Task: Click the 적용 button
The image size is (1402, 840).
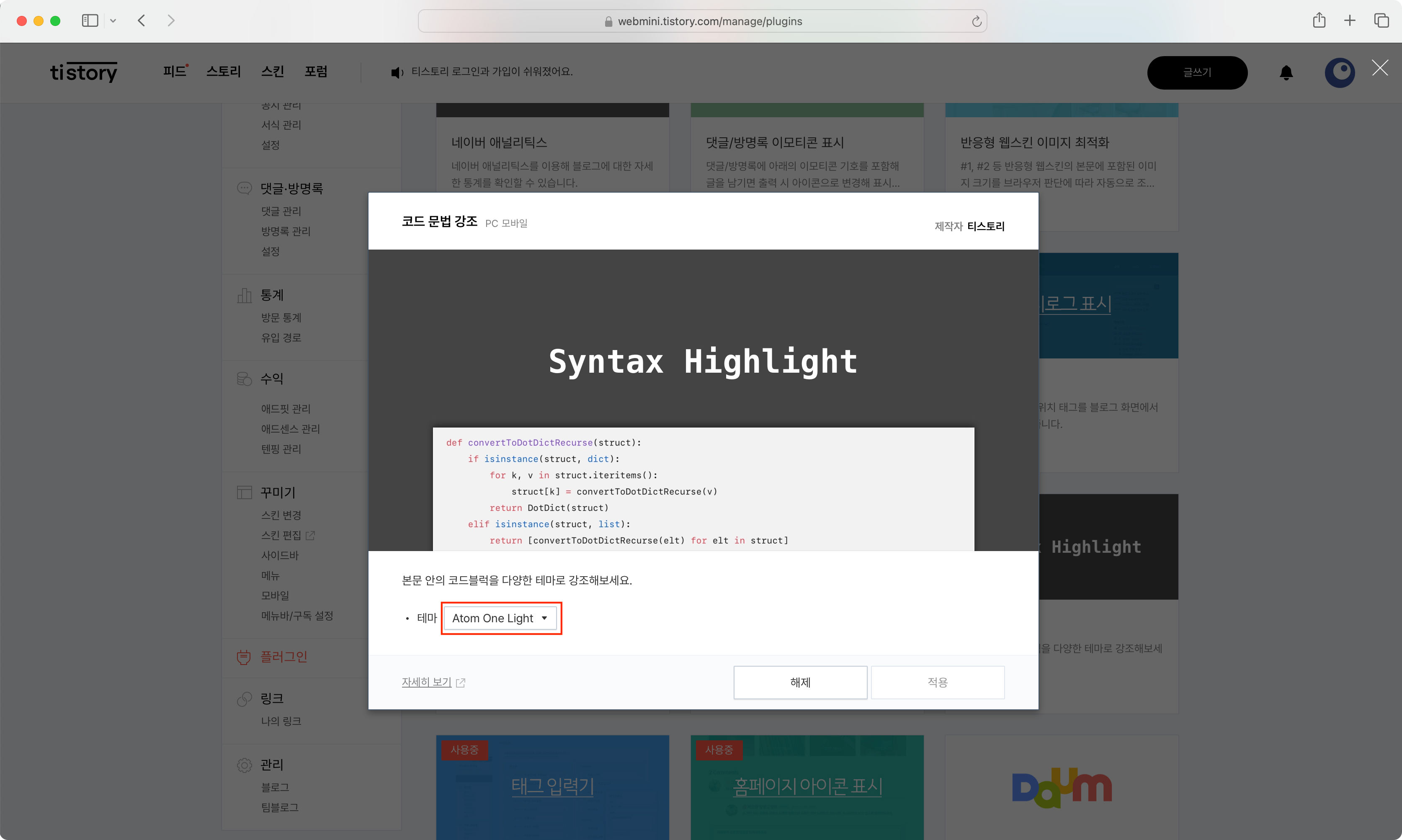Action: (x=937, y=682)
